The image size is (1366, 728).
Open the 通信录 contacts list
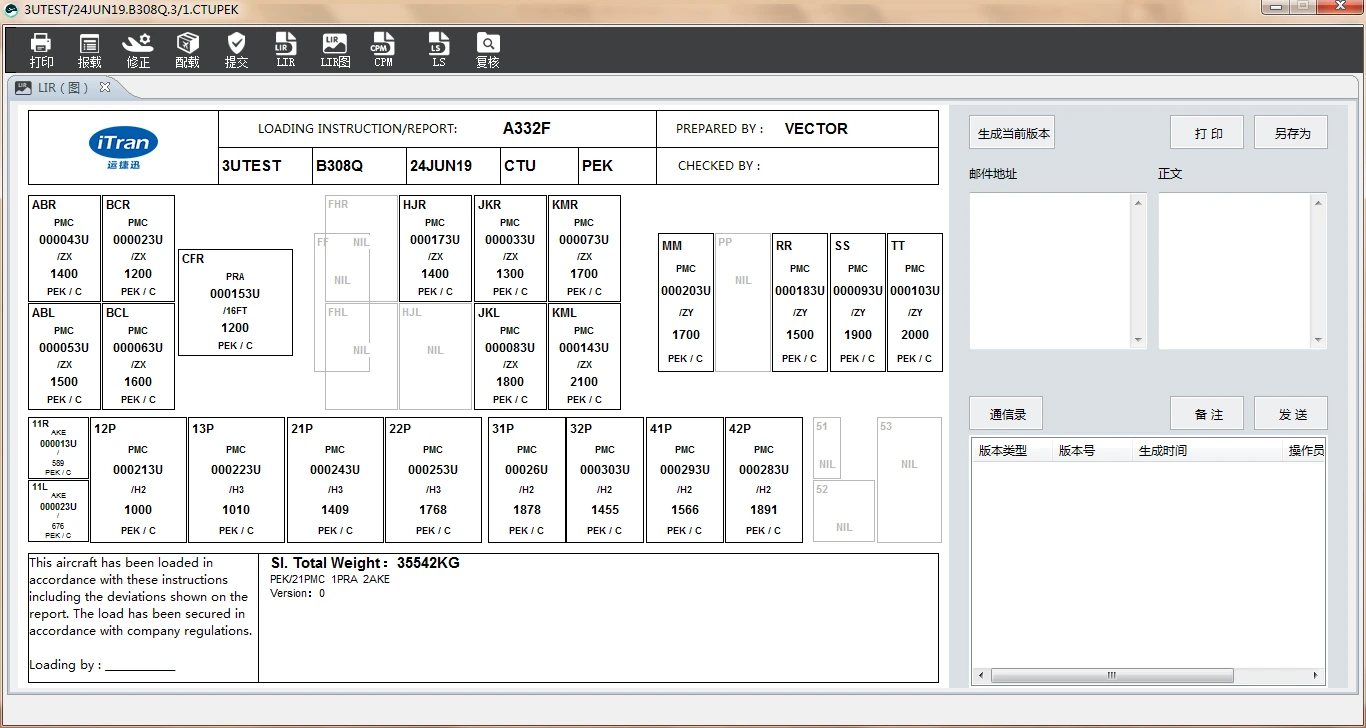tap(1006, 412)
